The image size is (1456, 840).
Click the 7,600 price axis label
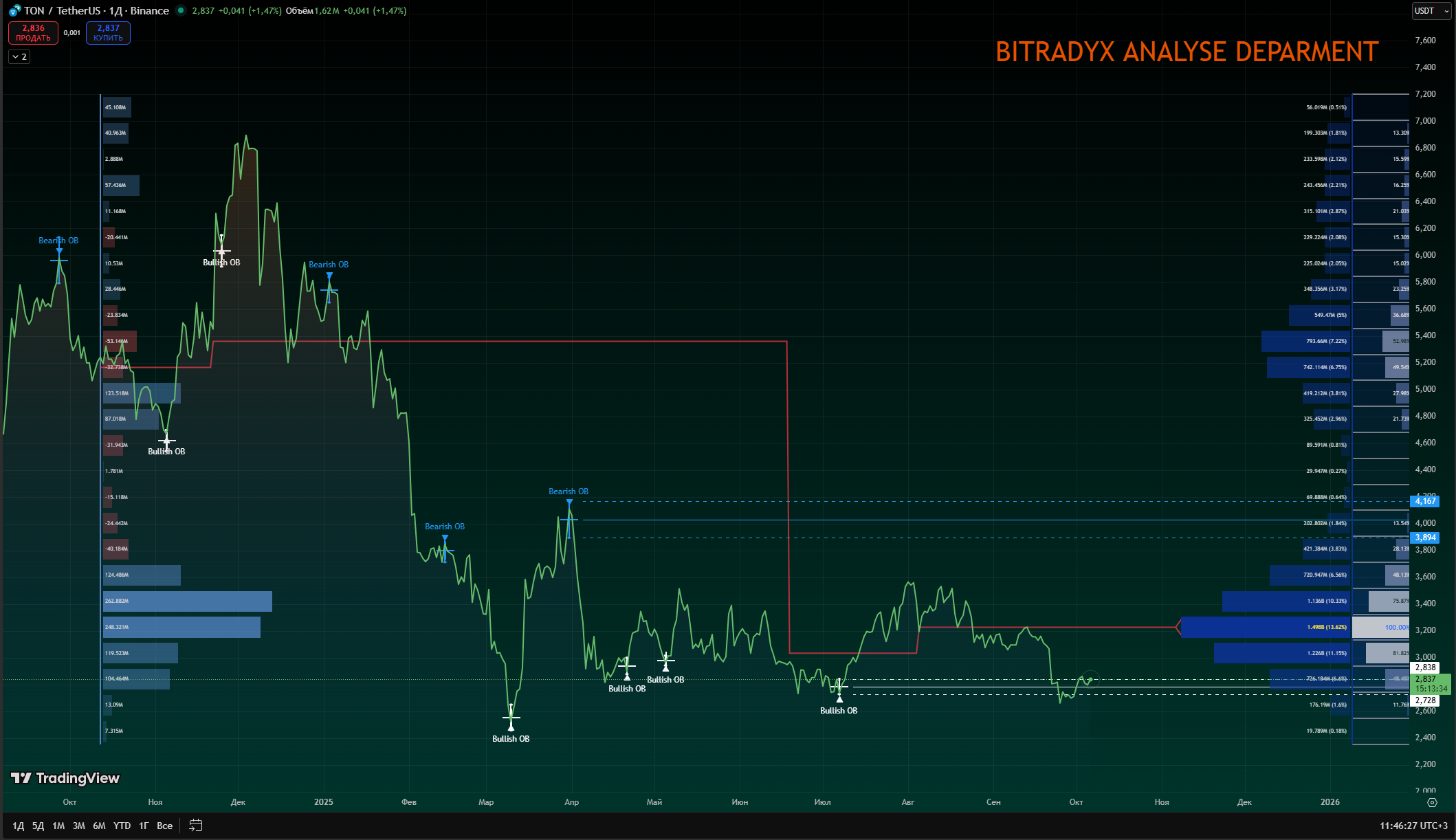pyautogui.click(x=1425, y=41)
